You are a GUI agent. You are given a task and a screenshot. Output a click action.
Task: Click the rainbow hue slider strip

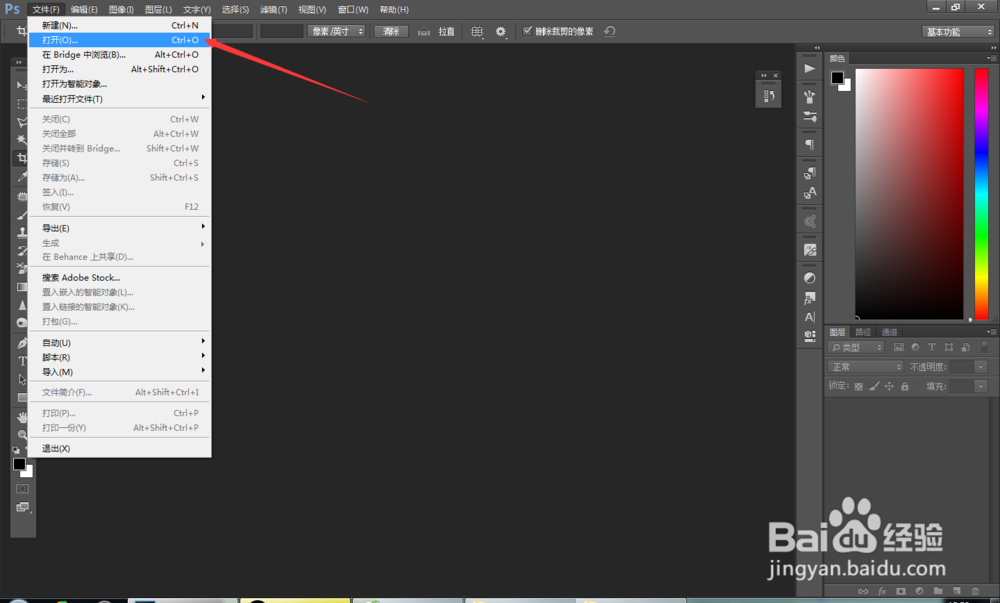coord(981,193)
